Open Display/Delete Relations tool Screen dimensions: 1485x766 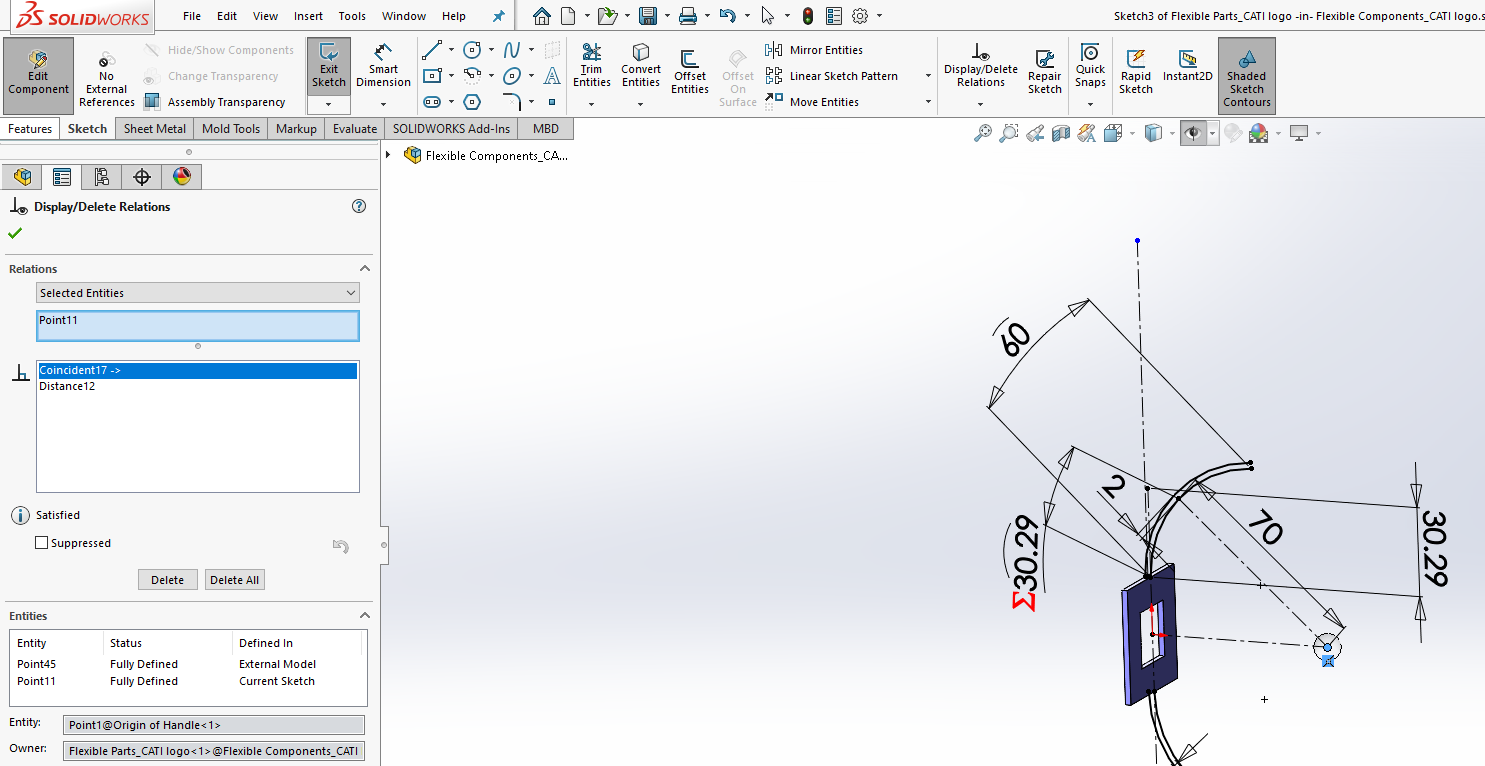click(x=980, y=66)
